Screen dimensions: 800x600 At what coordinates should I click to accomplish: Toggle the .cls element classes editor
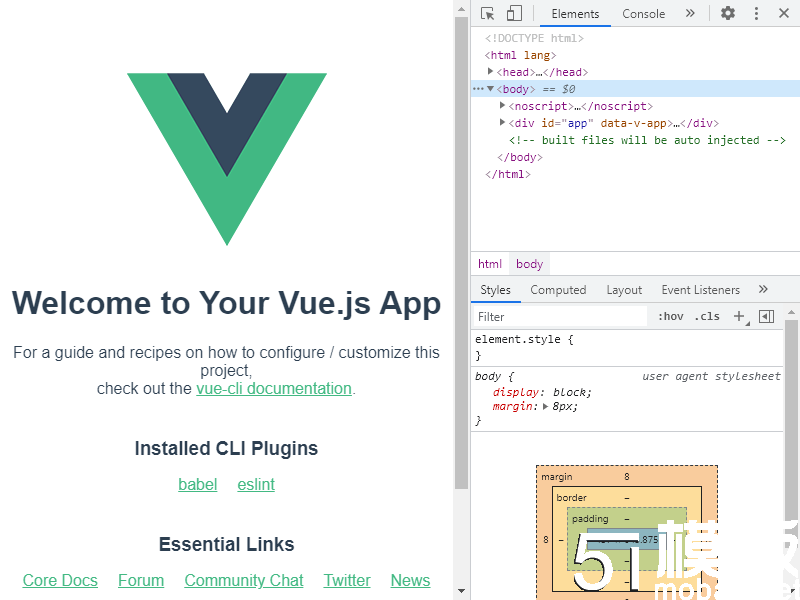pos(707,315)
